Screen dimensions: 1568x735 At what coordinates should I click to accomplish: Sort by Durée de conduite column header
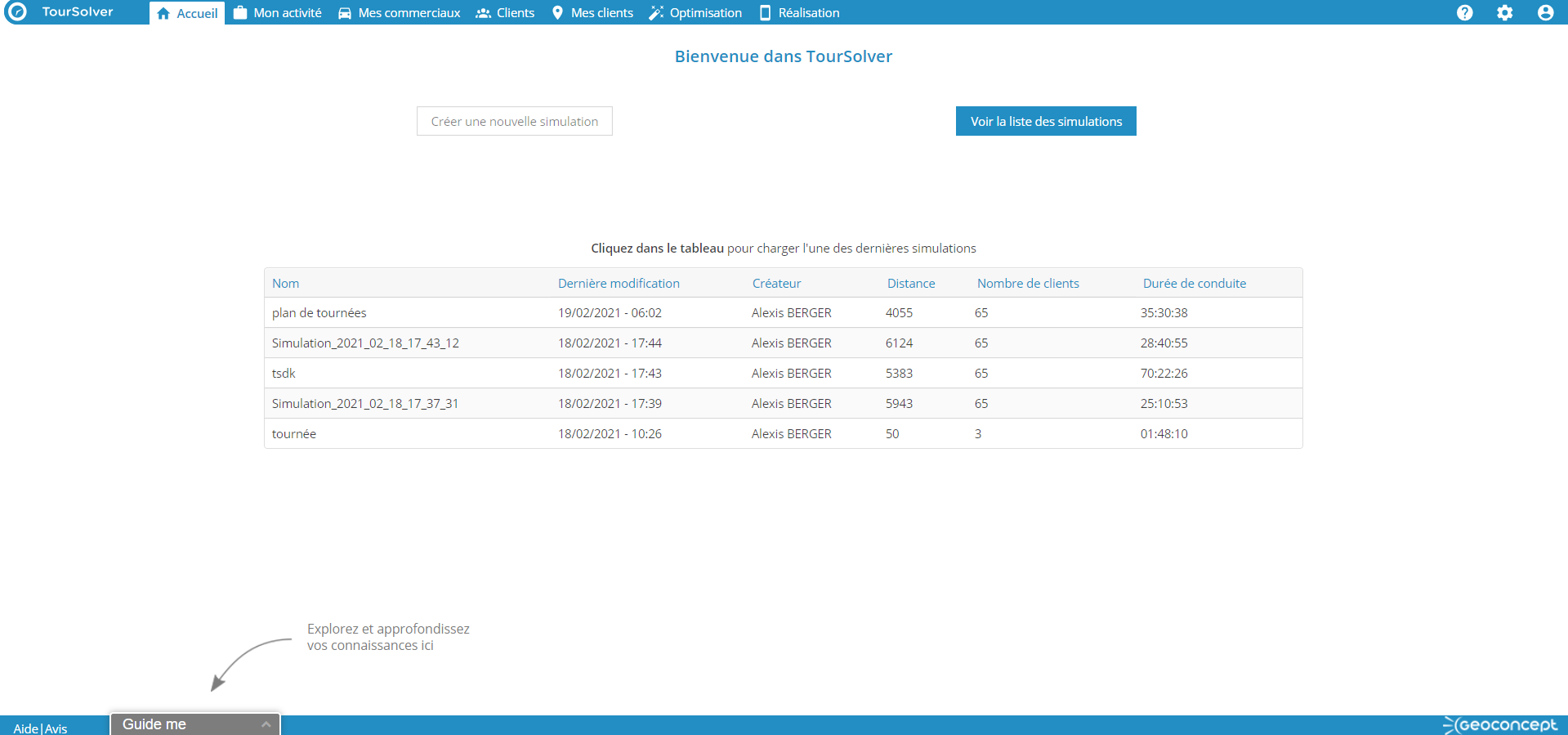click(1195, 283)
